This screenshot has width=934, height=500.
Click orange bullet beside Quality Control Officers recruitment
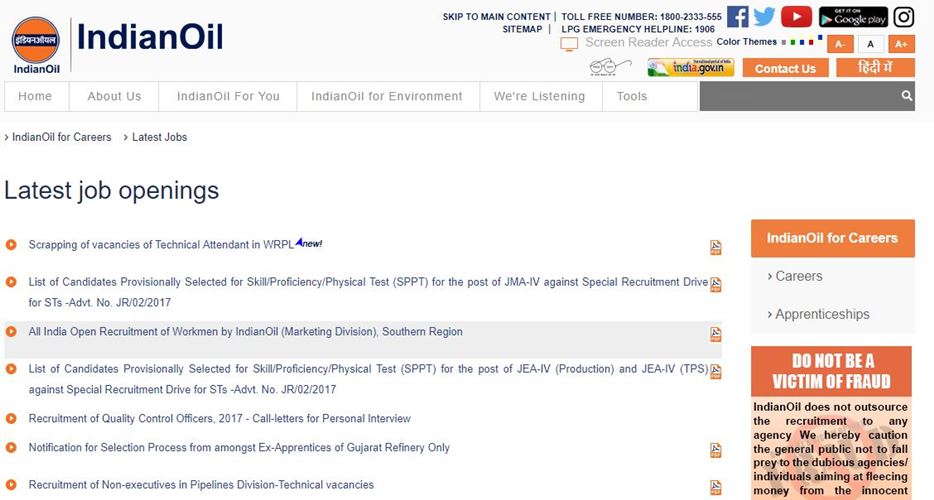point(11,418)
